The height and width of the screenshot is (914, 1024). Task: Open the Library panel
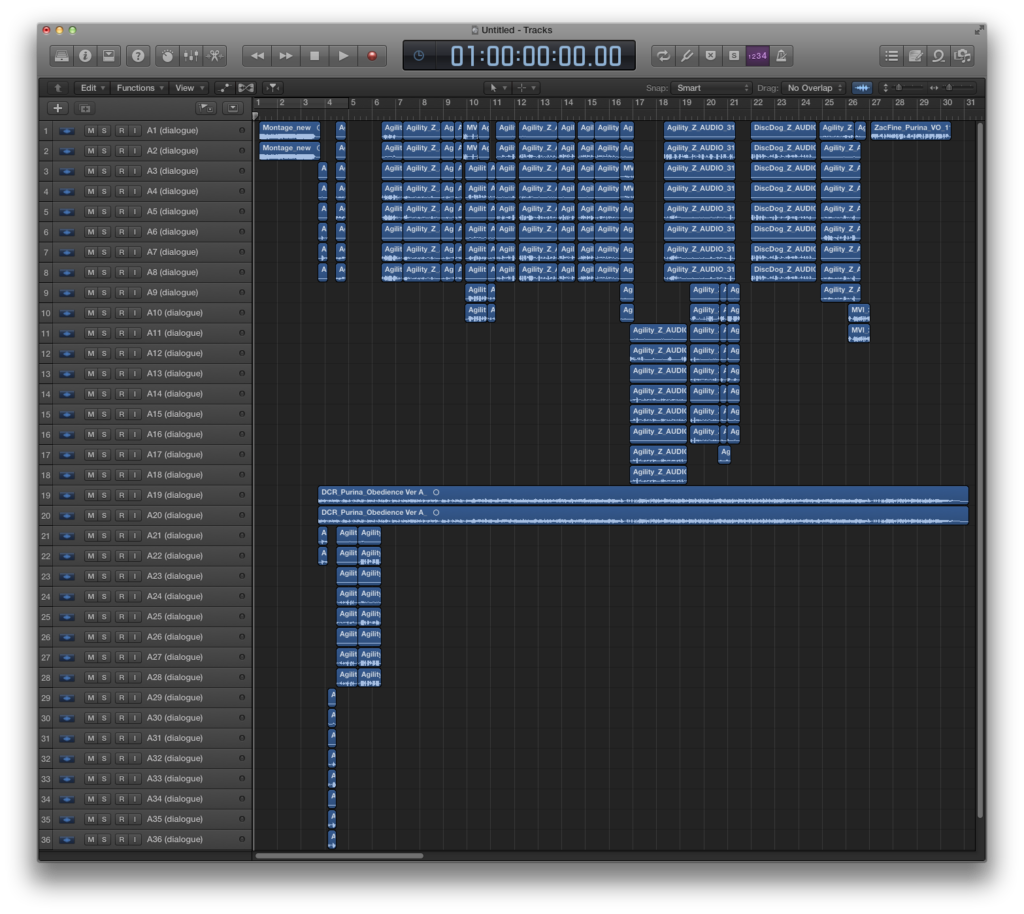pos(61,56)
